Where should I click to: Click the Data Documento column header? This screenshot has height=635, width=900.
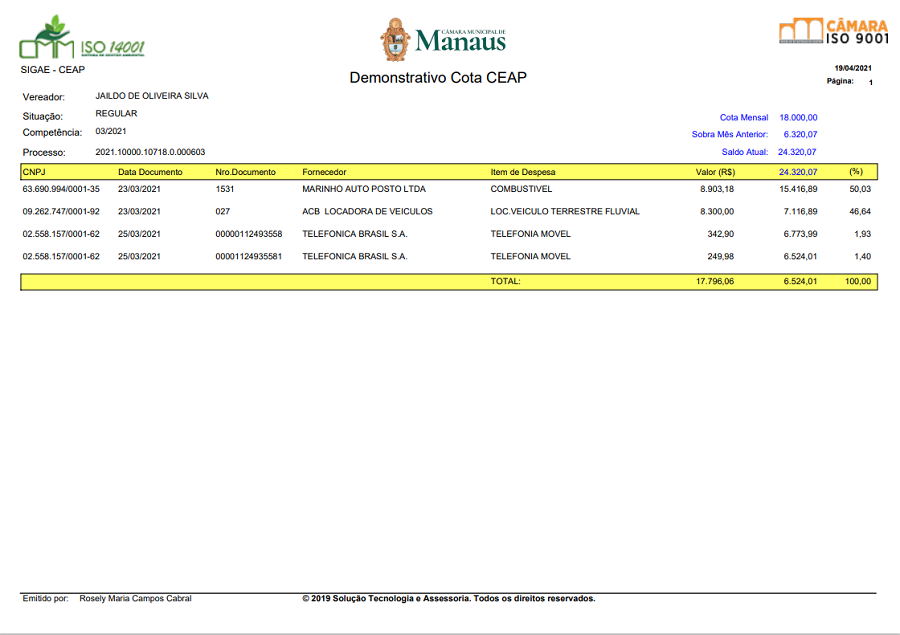tap(150, 172)
